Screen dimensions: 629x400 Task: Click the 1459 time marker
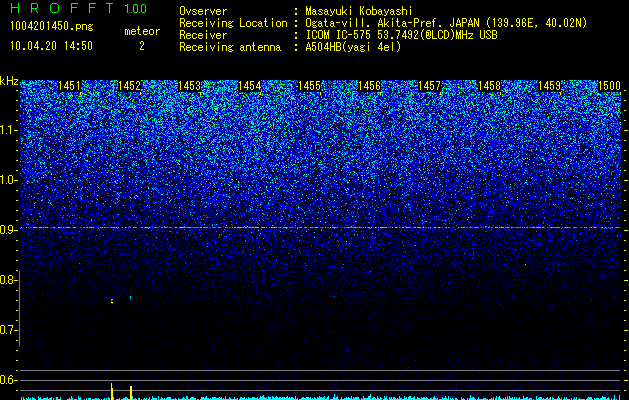[549, 86]
